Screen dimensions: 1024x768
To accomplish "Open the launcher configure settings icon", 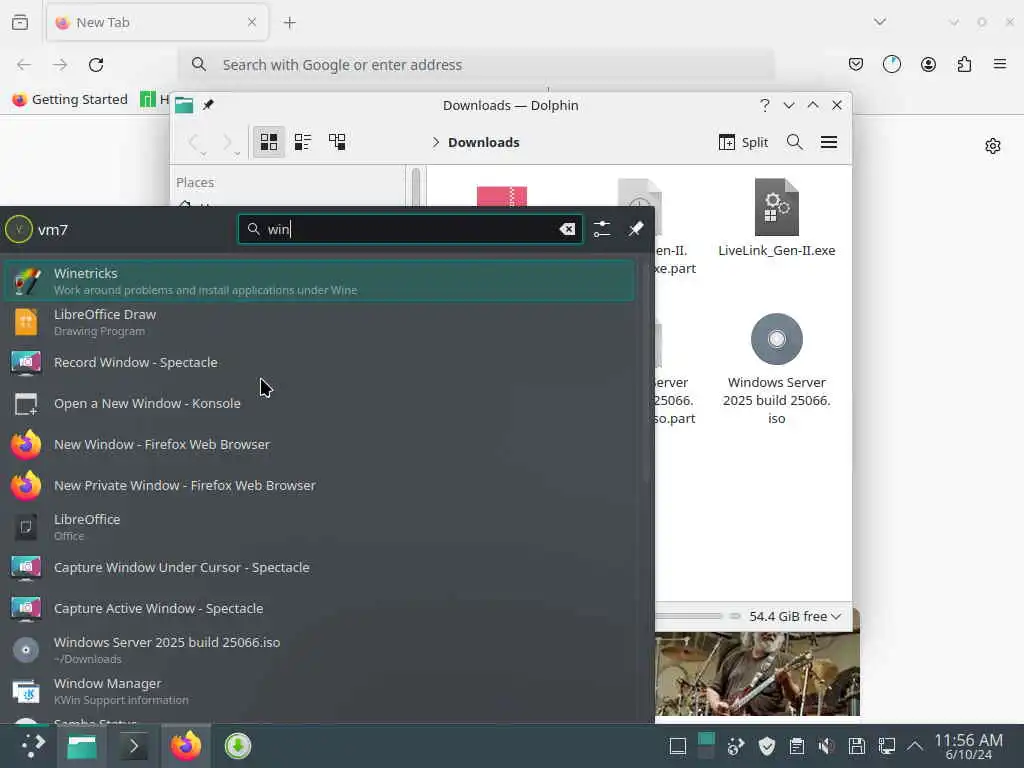I will [602, 229].
